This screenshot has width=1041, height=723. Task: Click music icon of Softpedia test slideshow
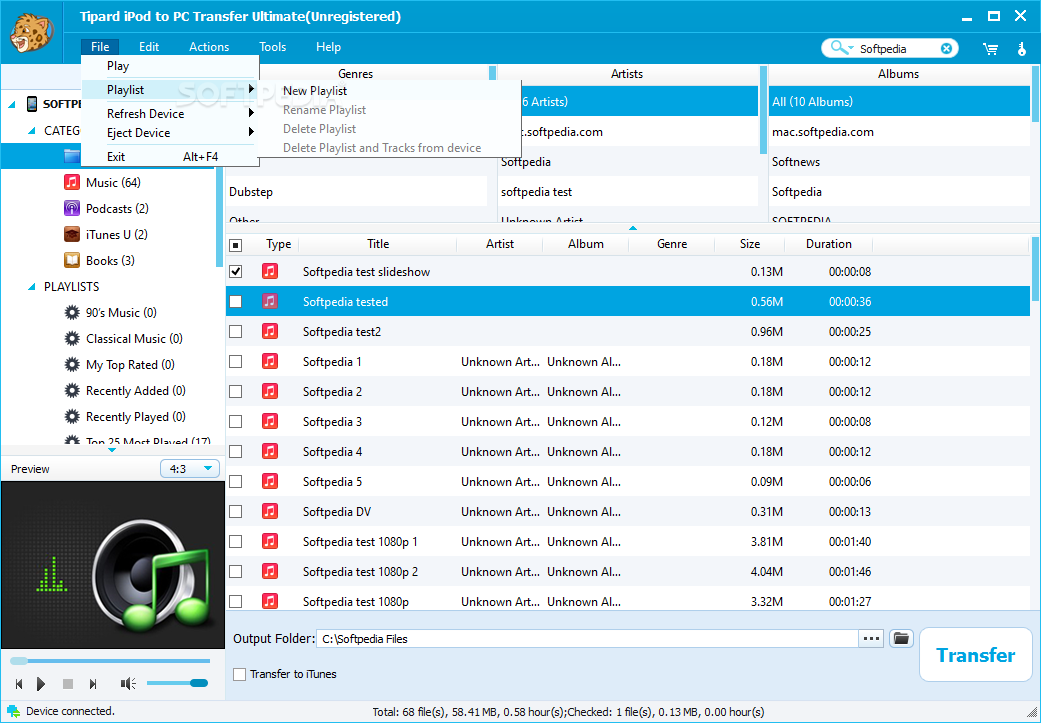(270, 271)
